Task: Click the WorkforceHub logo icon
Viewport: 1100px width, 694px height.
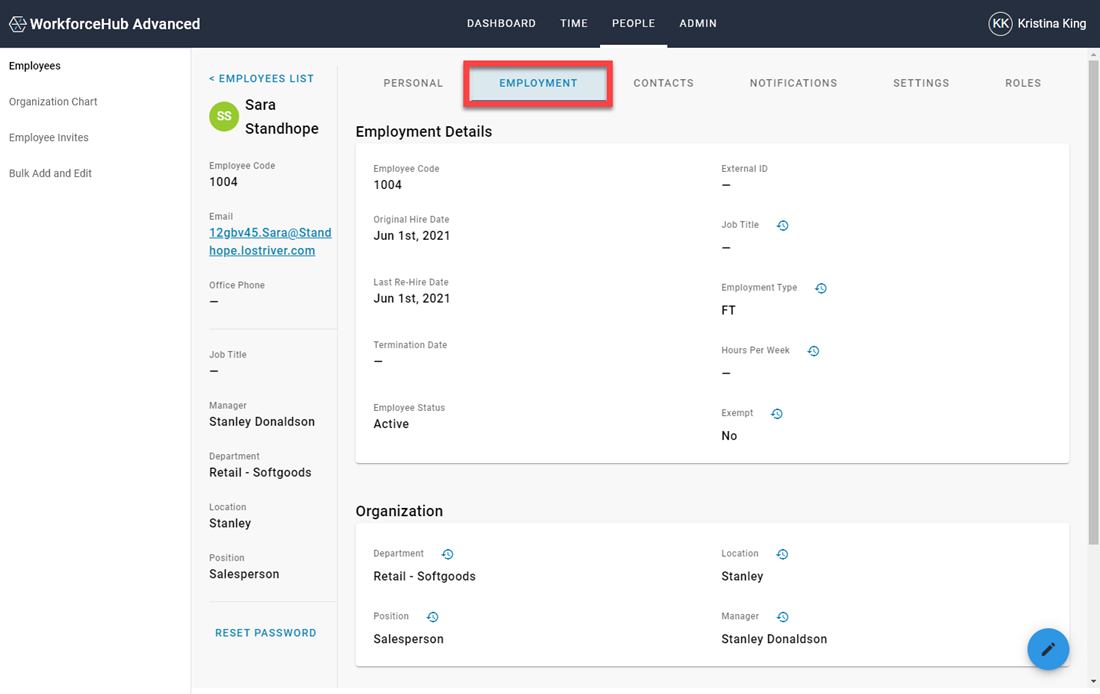Action: pyautogui.click(x=17, y=24)
